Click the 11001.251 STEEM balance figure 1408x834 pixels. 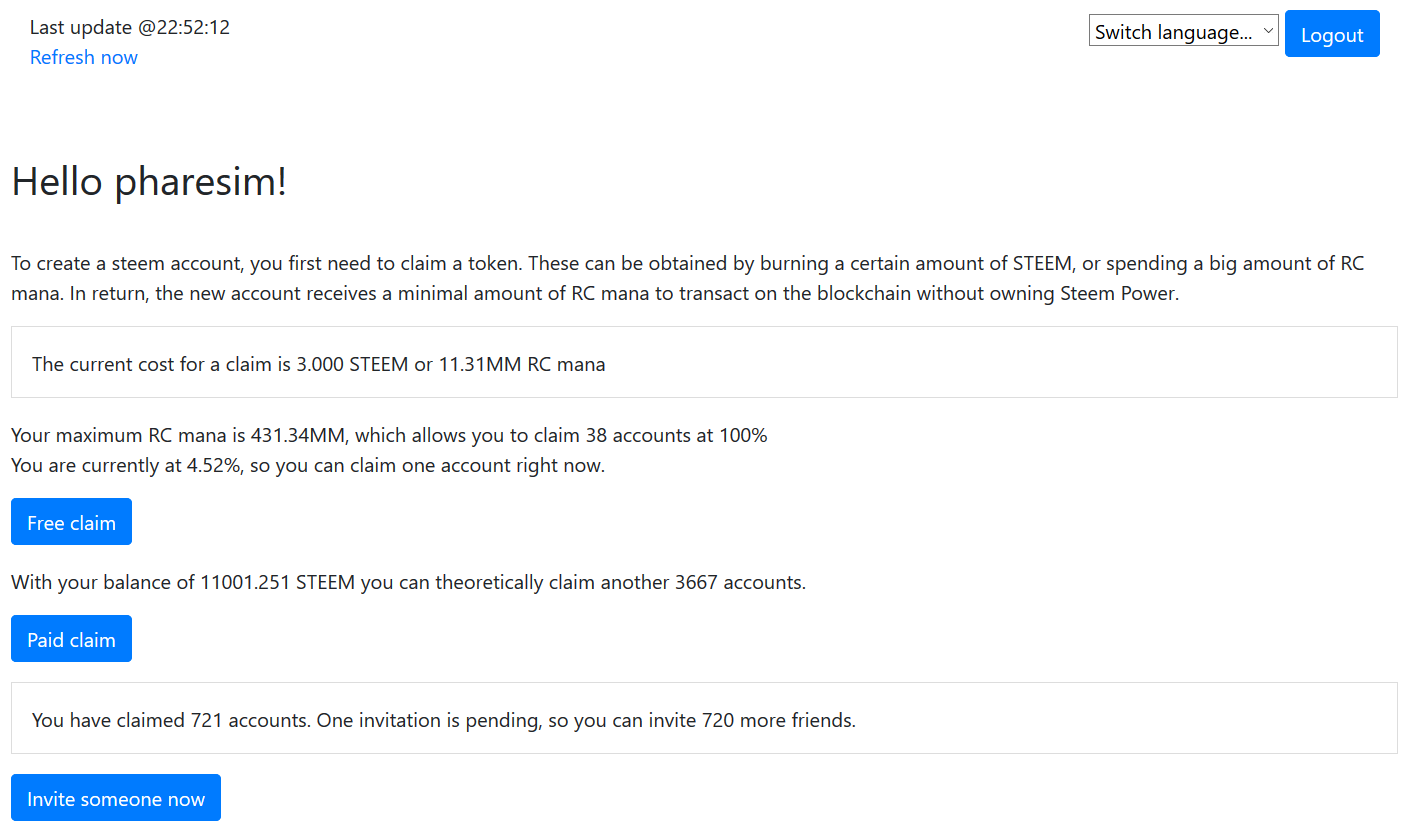pos(278,581)
